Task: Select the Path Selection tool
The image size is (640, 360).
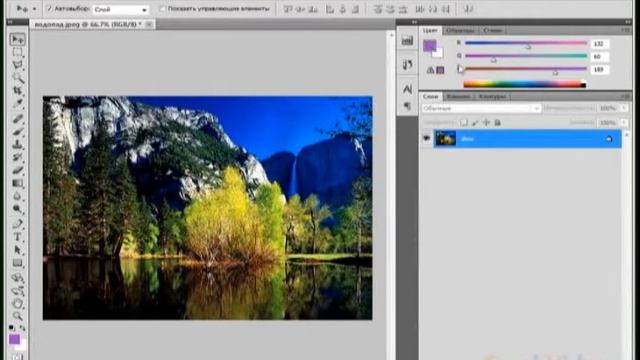Action: 17,250
